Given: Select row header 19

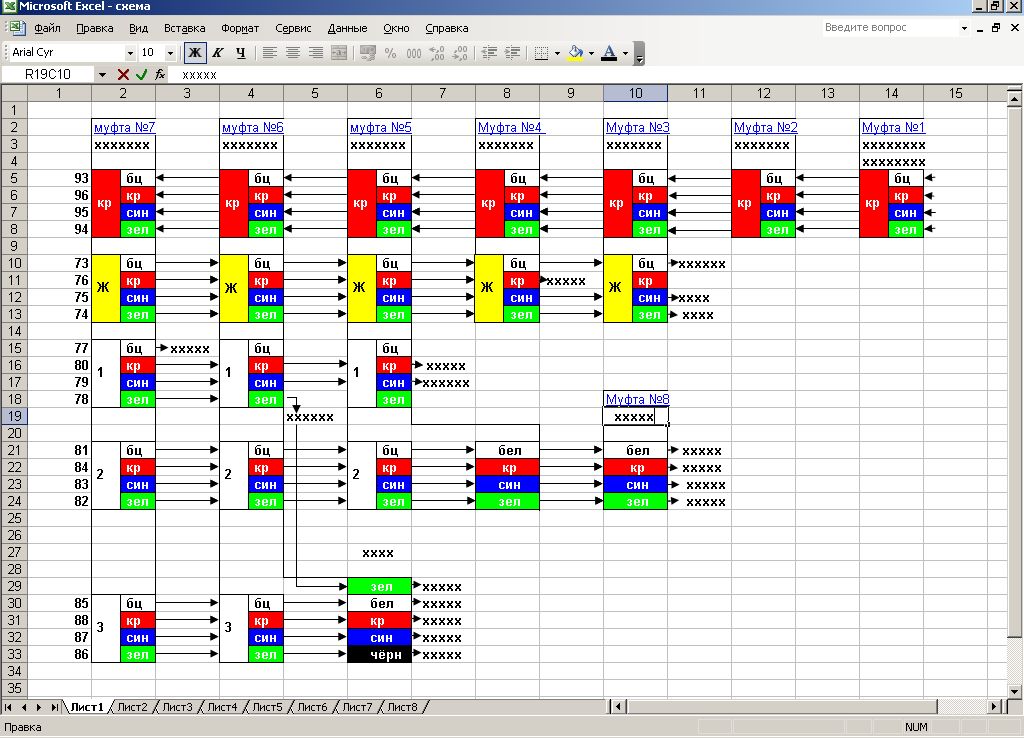Looking at the screenshot, I should coord(14,416).
